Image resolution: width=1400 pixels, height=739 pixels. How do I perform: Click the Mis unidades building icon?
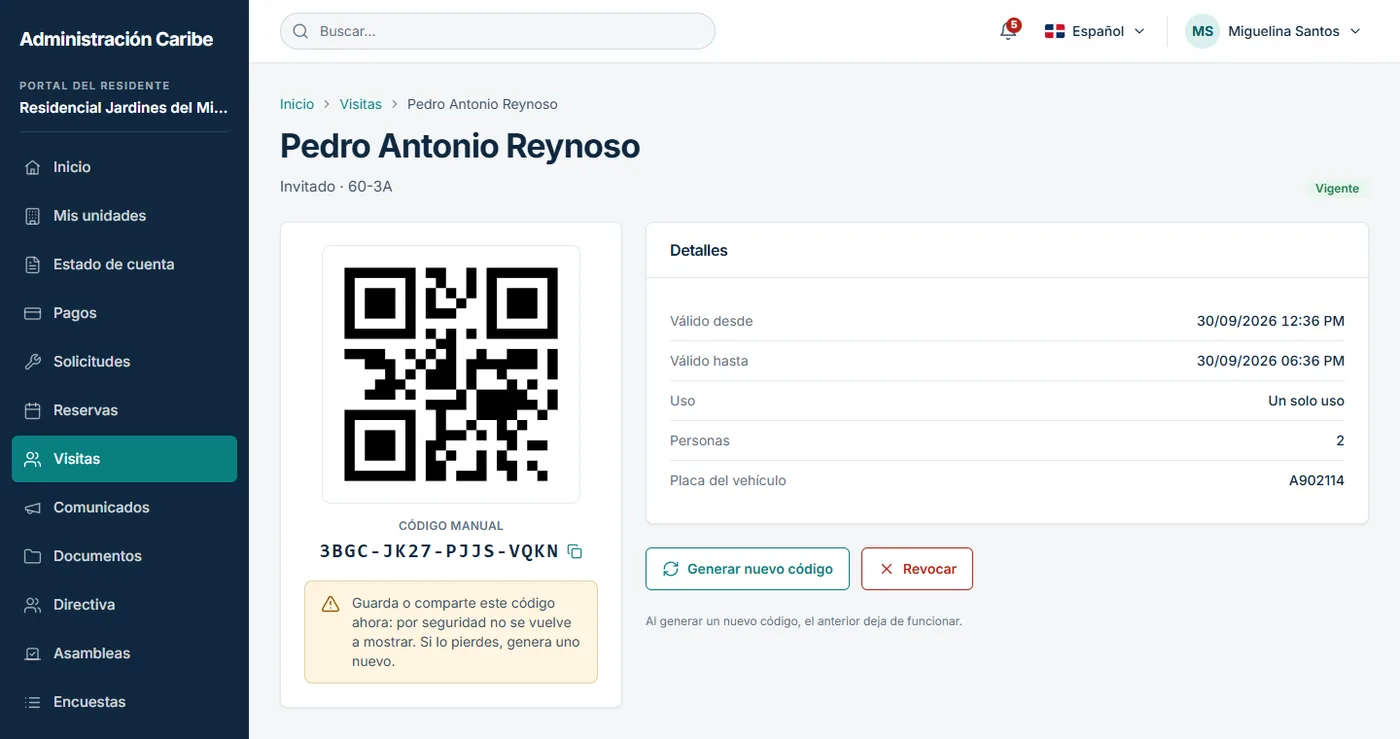33,216
